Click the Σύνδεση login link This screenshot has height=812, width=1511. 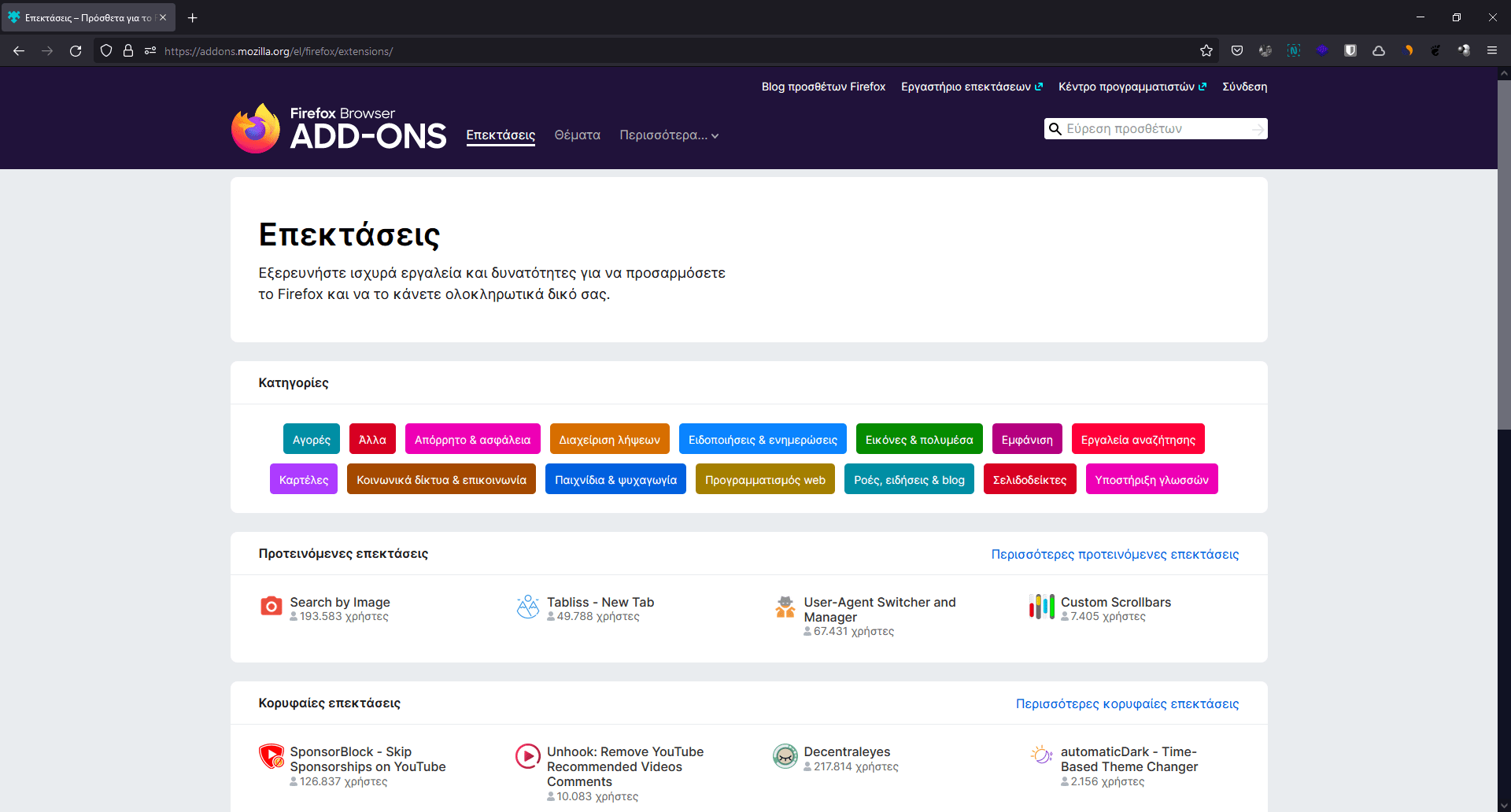(1244, 87)
